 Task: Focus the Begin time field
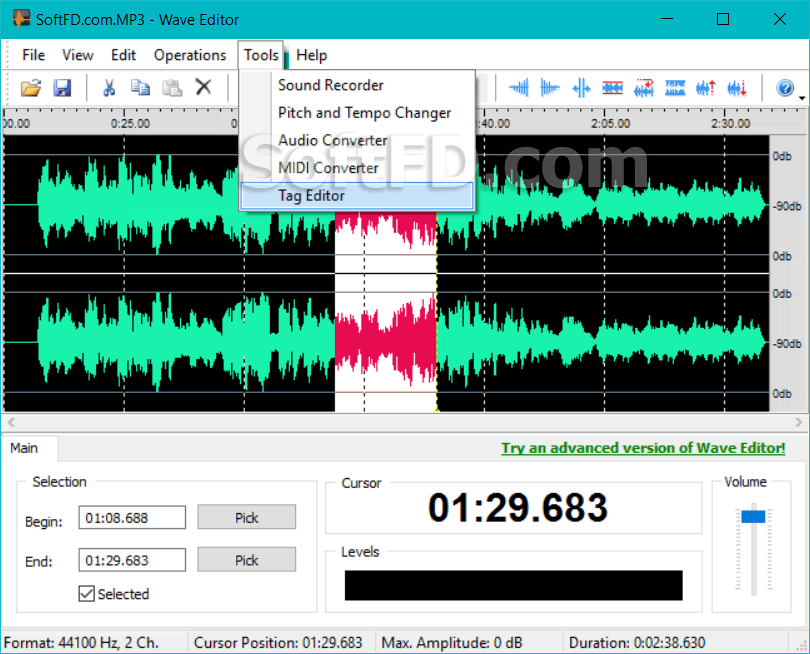tap(132, 518)
